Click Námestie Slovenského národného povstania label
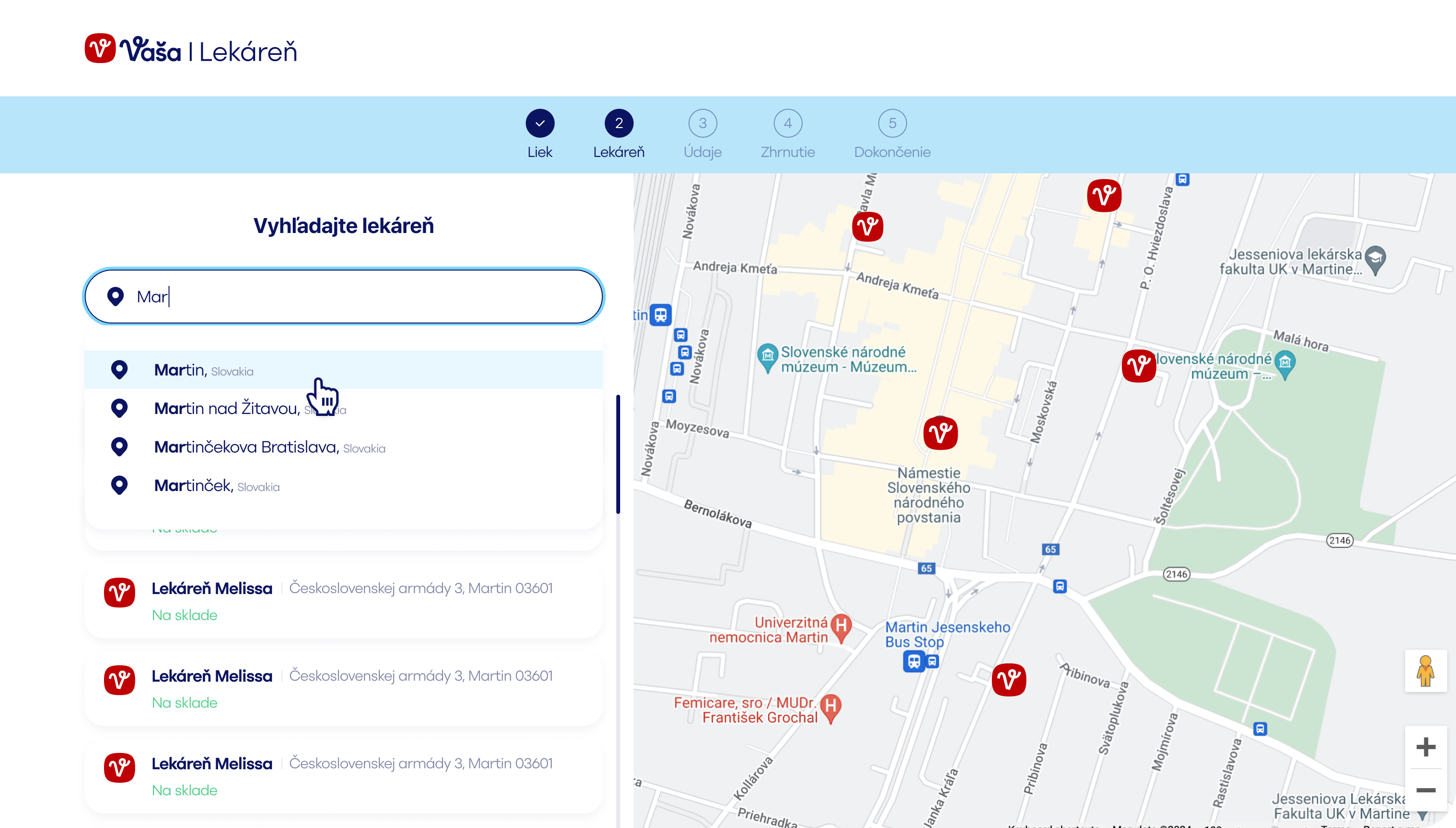This screenshot has width=1456, height=828. click(x=928, y=495)
